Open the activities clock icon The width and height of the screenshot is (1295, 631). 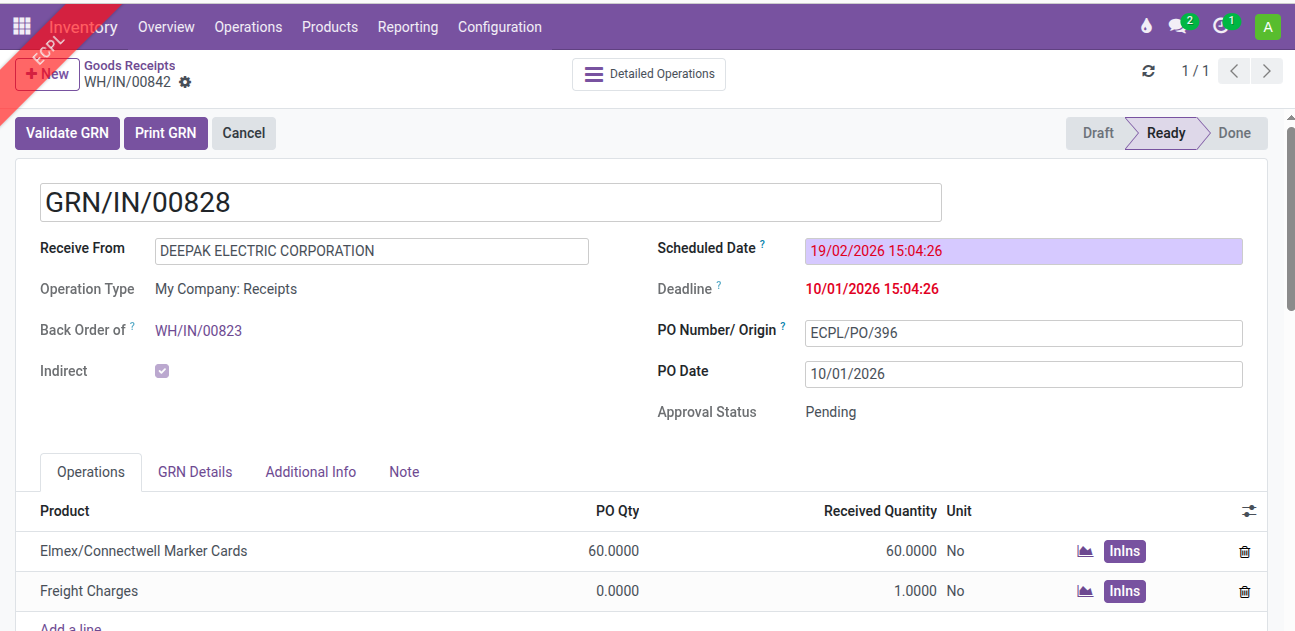[1221, 27]
